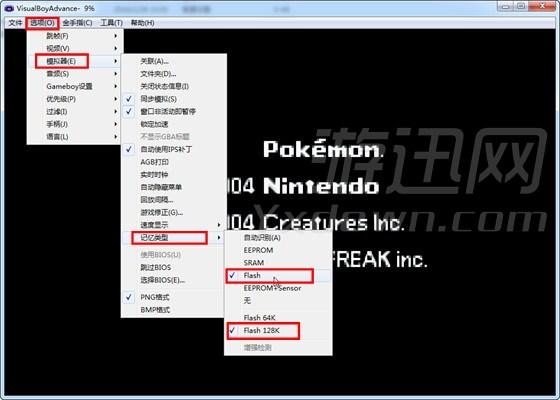Select the checked Flash save type
This screenshot has width=560, height=400.
[x=278, y=275]
